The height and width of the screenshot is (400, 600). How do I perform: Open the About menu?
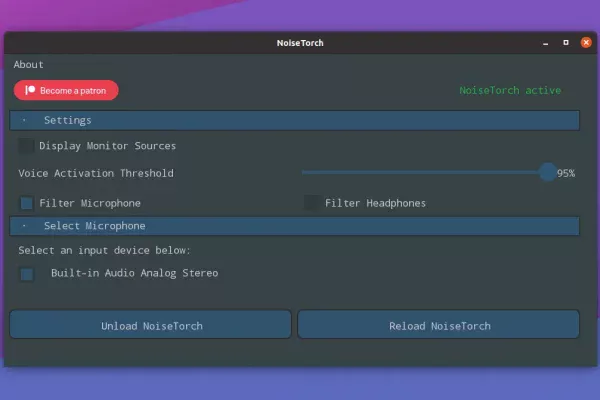(28, 64)
